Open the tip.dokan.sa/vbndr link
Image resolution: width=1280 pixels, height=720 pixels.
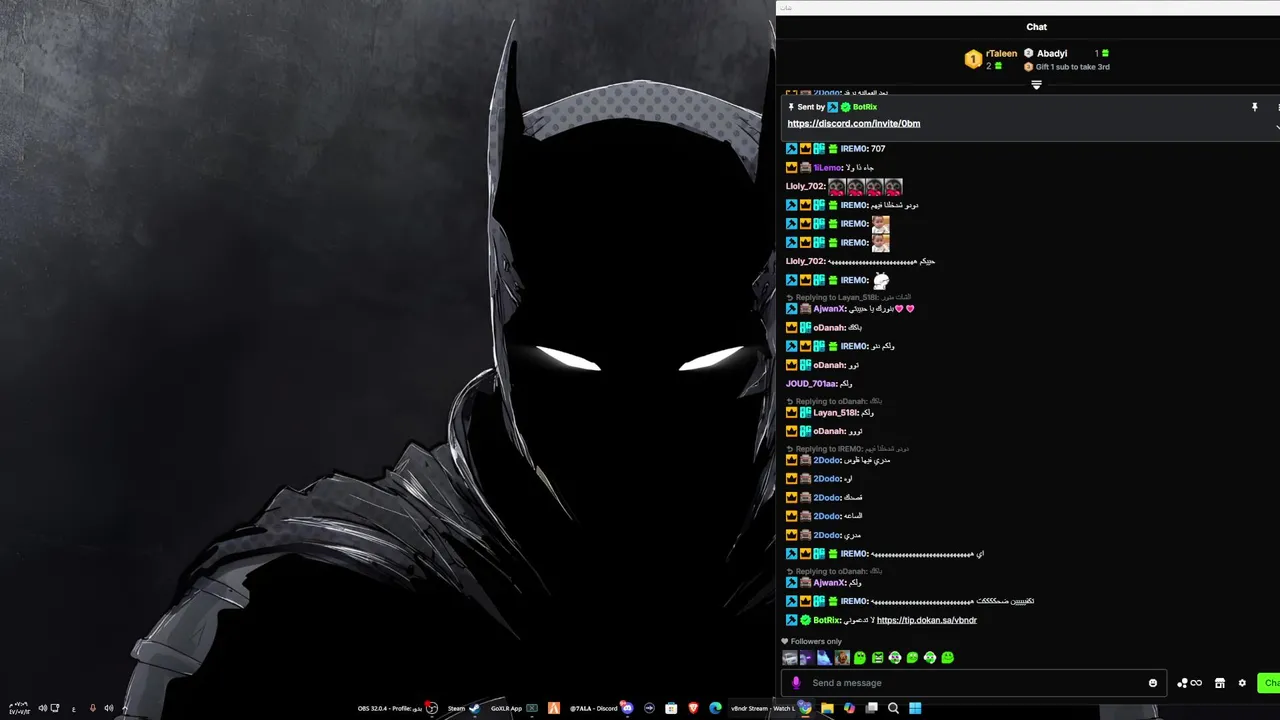(x=926, y=620)
